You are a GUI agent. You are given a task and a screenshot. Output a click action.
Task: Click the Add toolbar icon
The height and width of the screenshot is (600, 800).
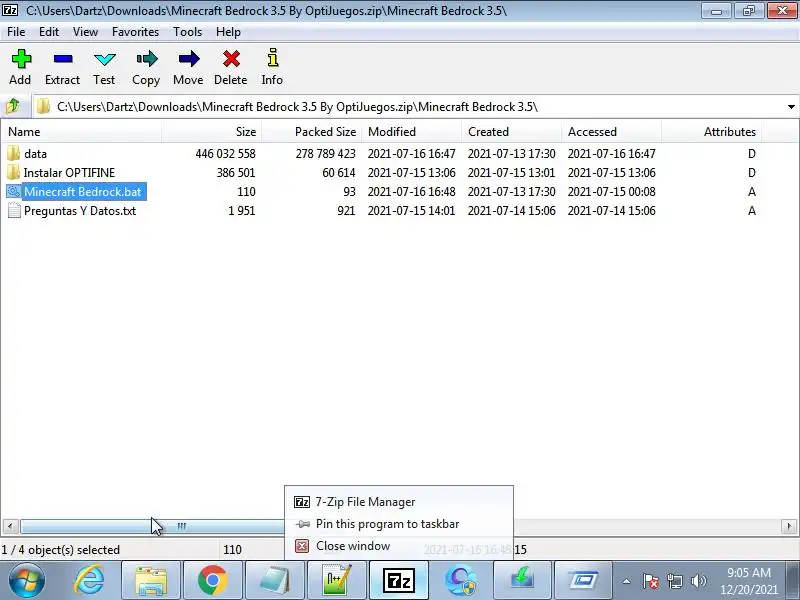pos(20,59)
